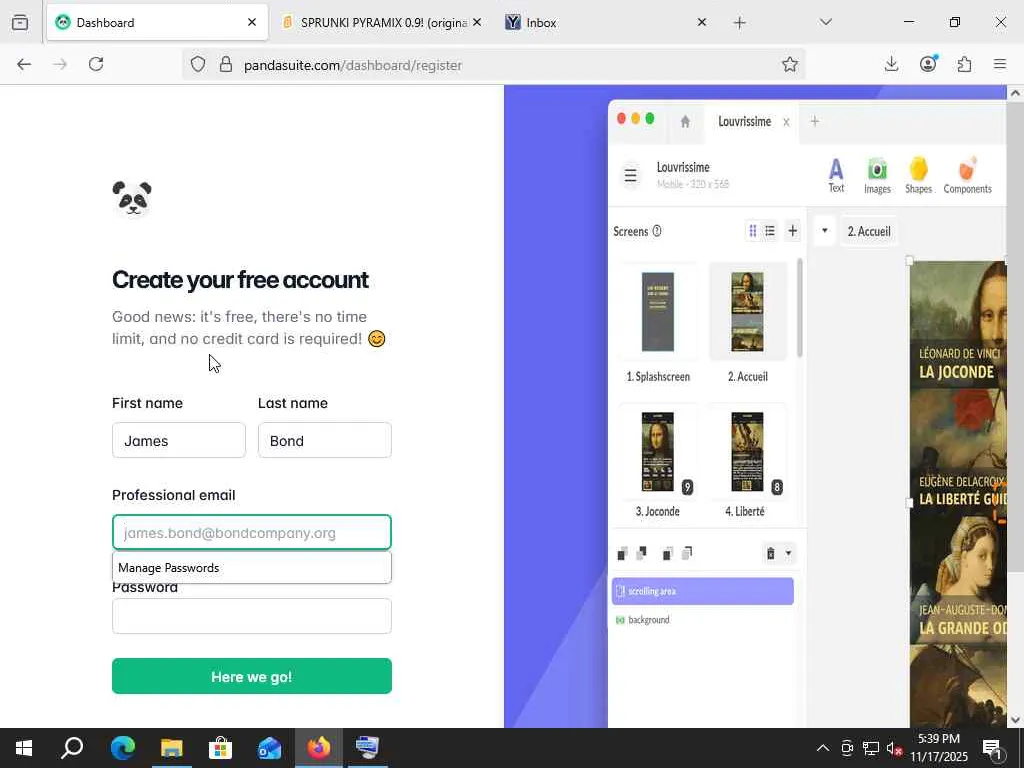This screenshot has width=1024, height=768.
Task: Click the Password input field
Action: (251, 616)
